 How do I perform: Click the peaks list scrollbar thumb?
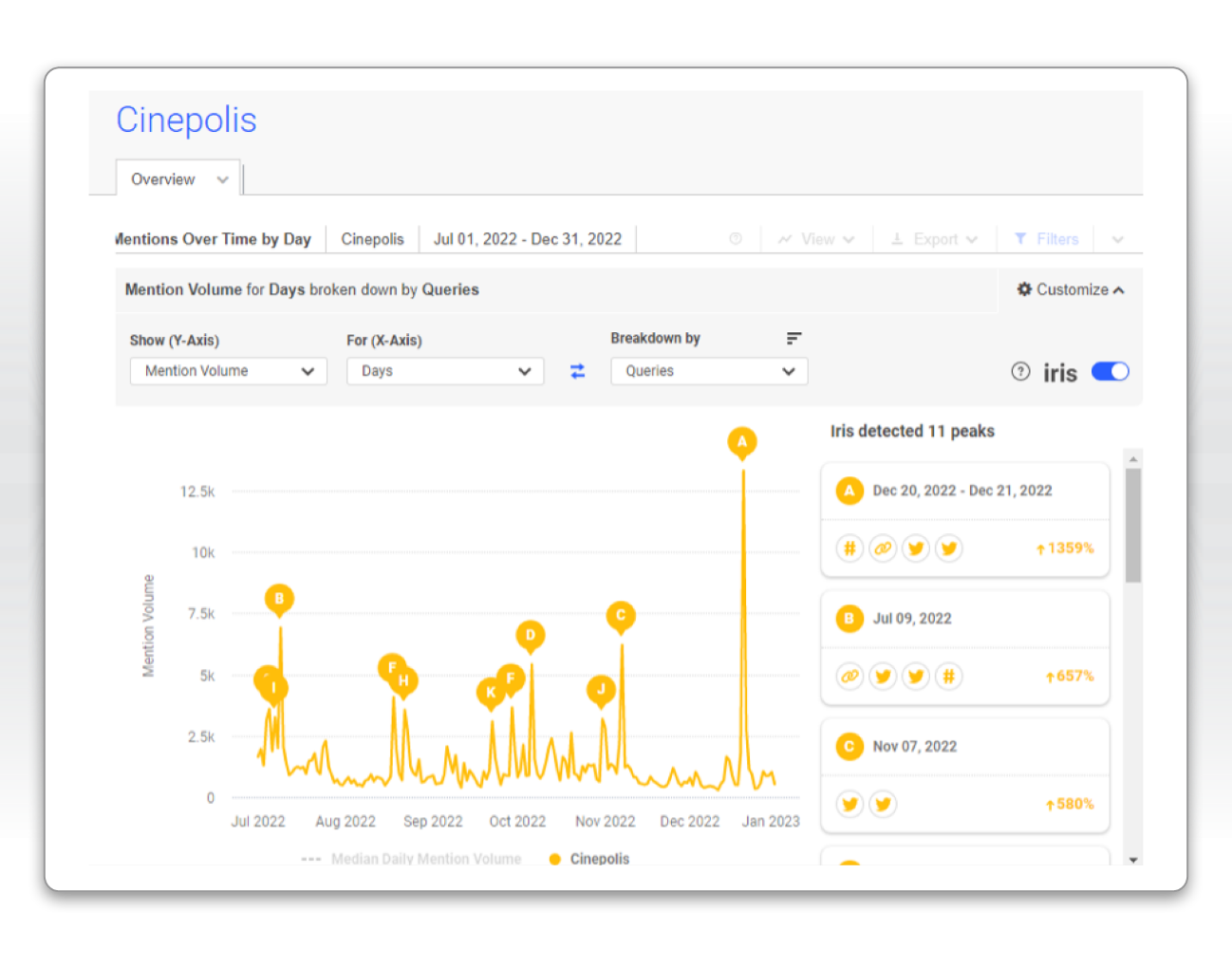click(1133, 525)
